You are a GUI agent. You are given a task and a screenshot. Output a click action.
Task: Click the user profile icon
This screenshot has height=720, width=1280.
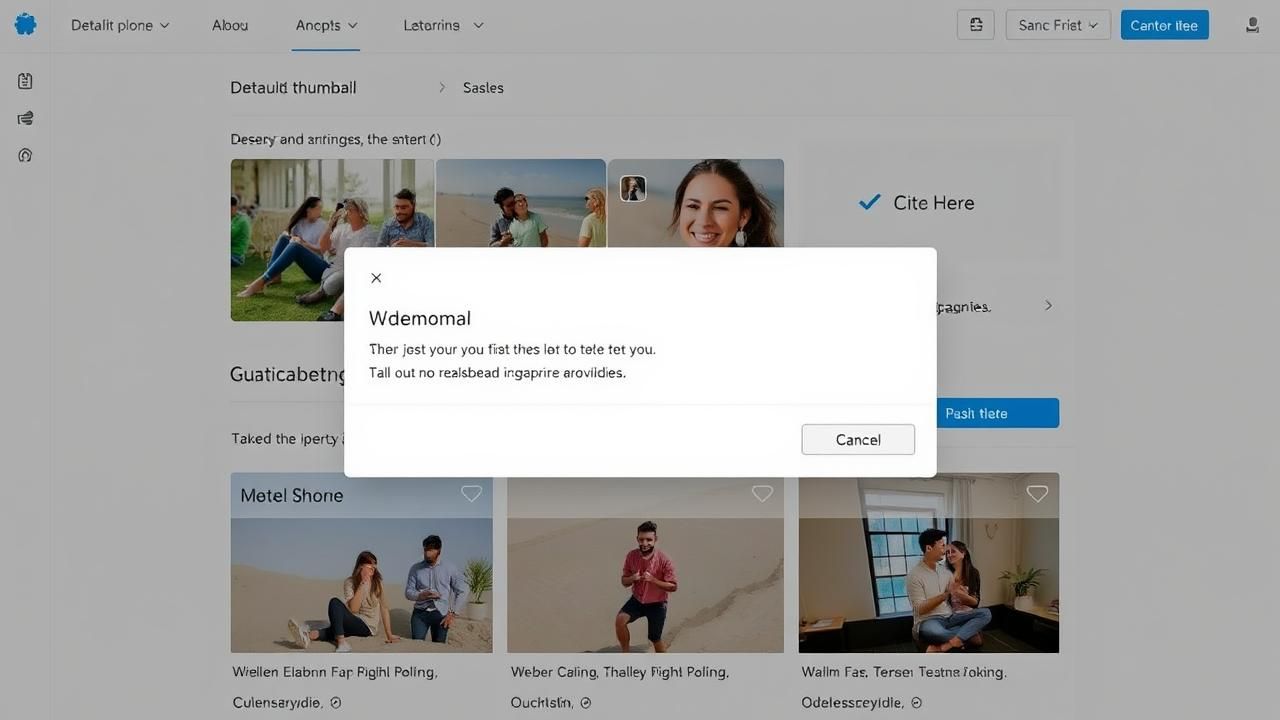pos(1251,25)
